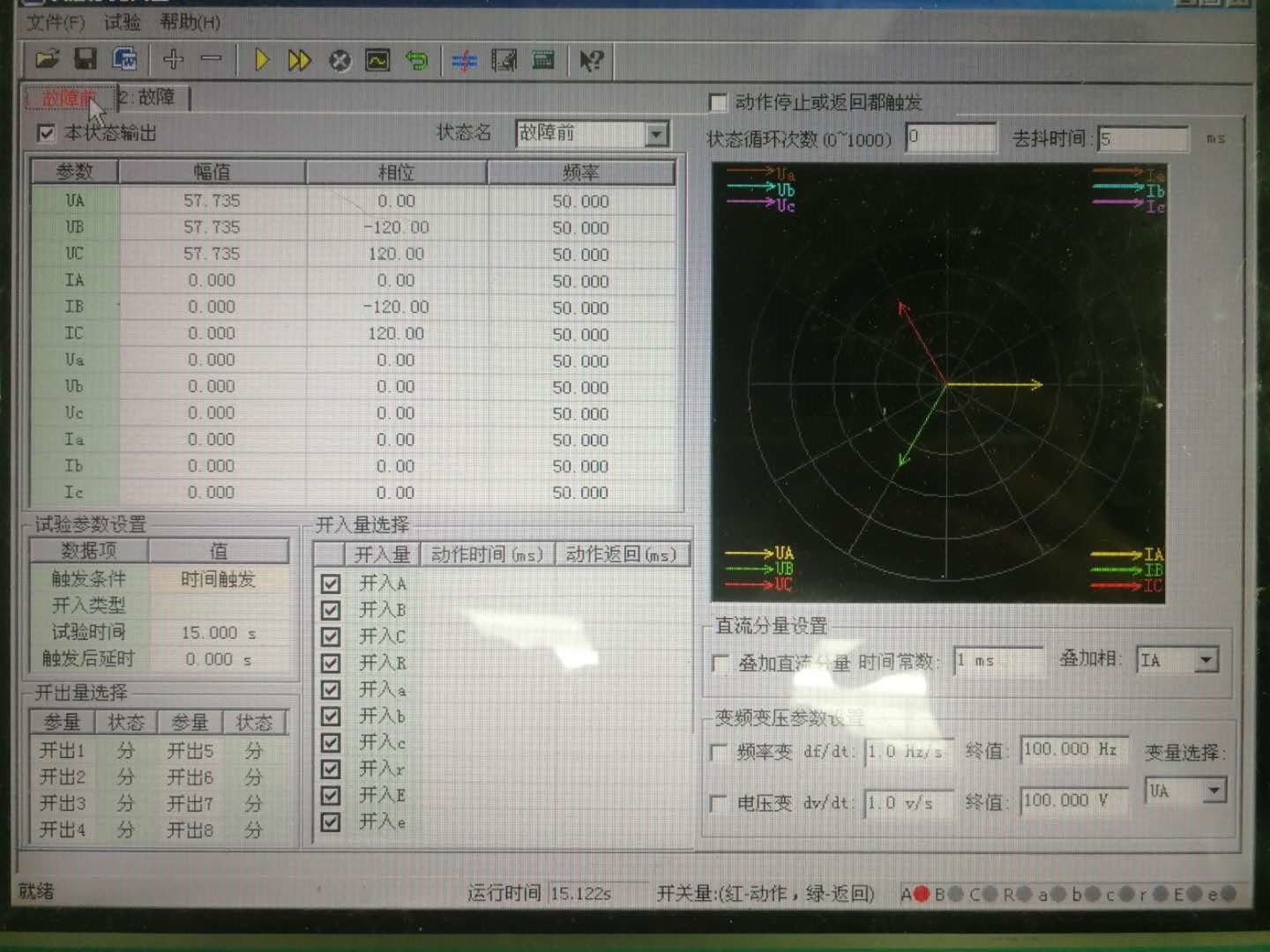Click the plus icon to add state
This screenshot has height=952, width=1270.
coord(173,60)
